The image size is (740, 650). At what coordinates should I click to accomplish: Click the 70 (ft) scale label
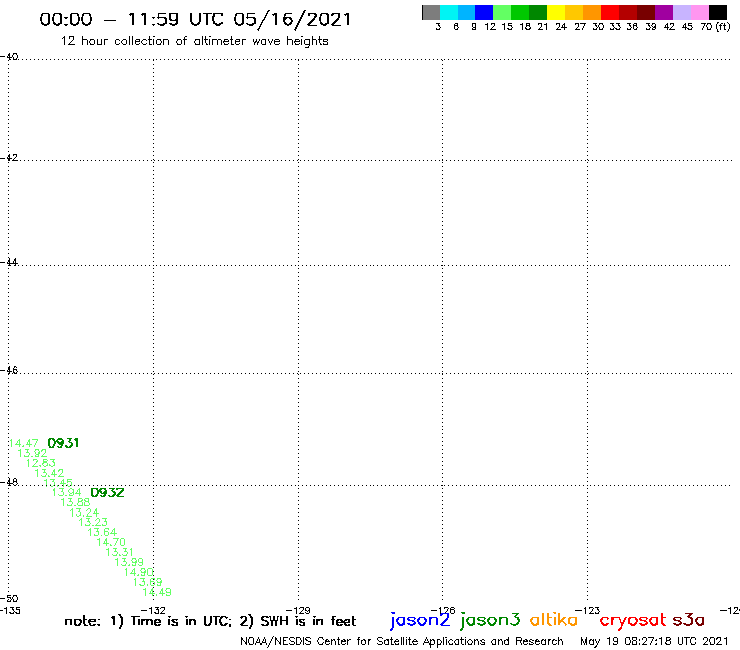(715, 27)
